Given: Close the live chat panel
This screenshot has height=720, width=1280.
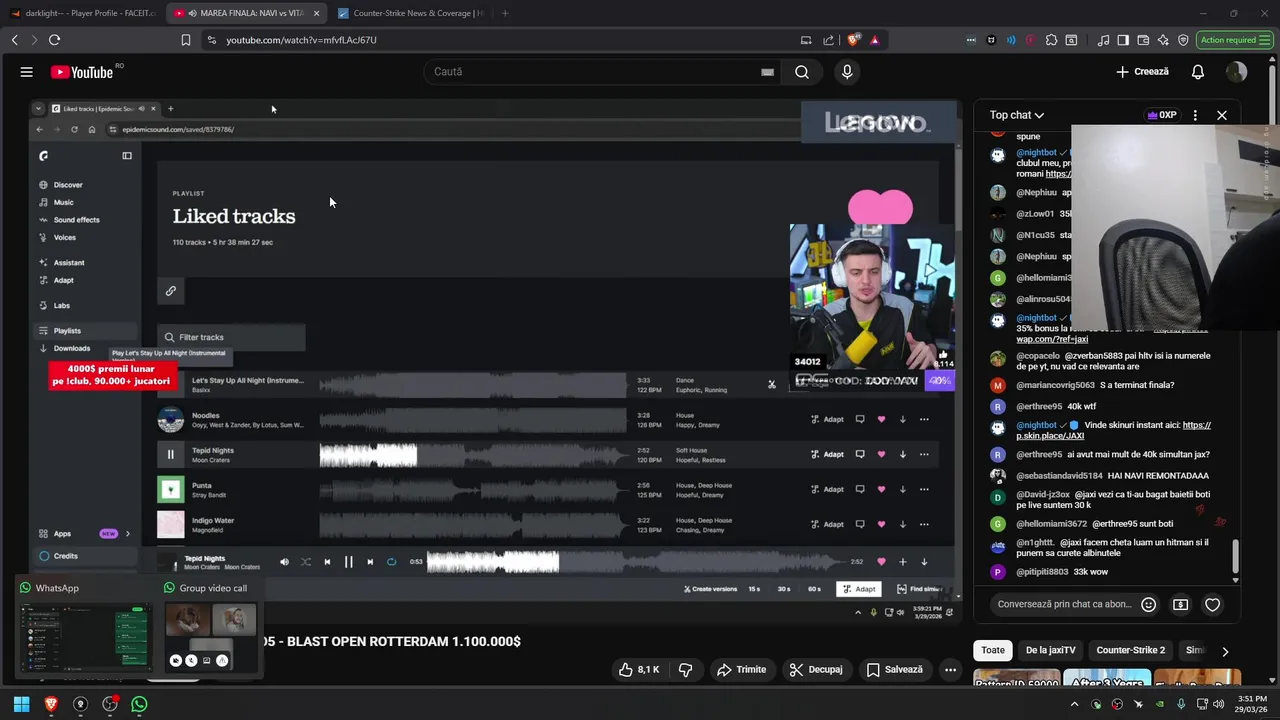Looking at the screenshot, I should [1221, 115].
